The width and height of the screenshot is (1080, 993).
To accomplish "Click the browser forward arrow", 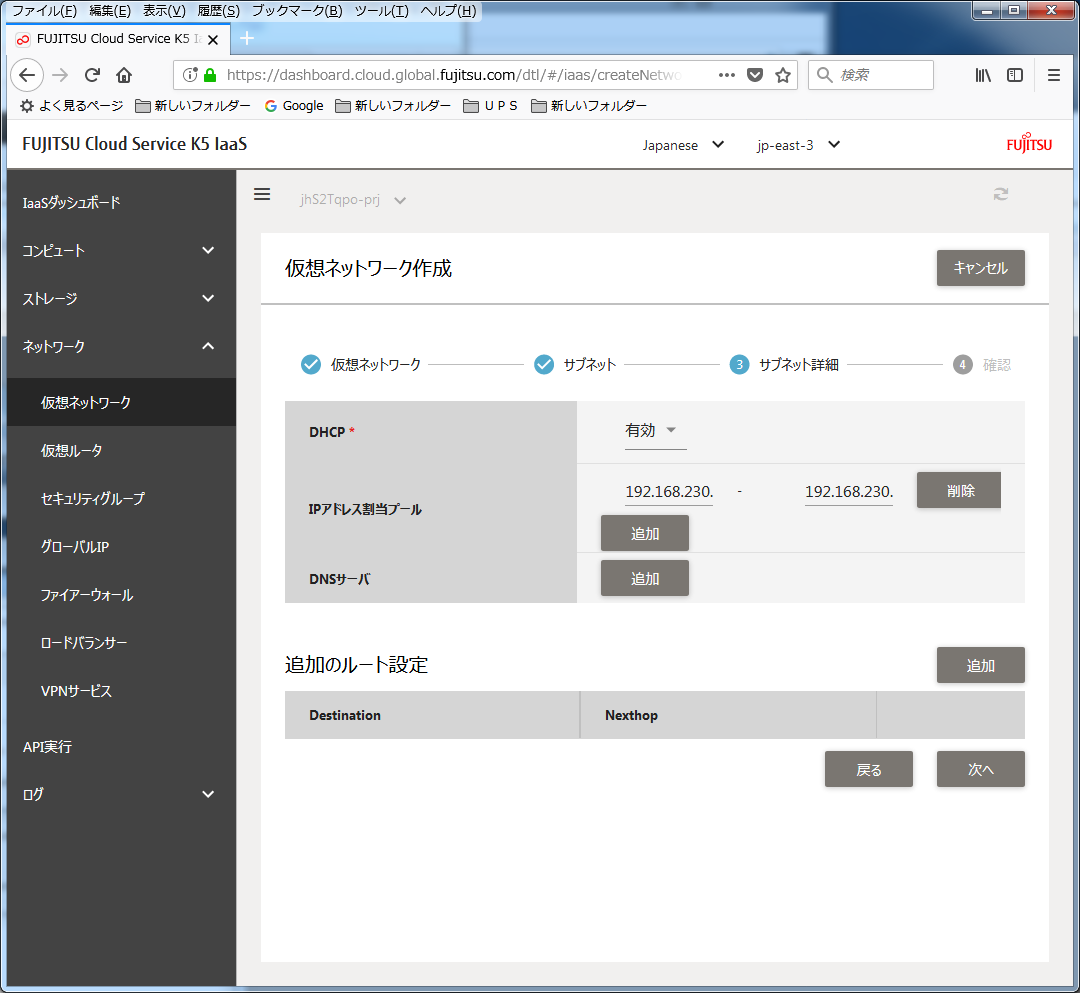I will 61,74.
